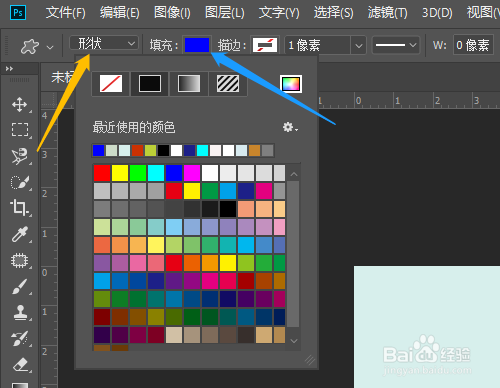
Task: Open the 图像(I) menu
Action: [x=172, y=13]
